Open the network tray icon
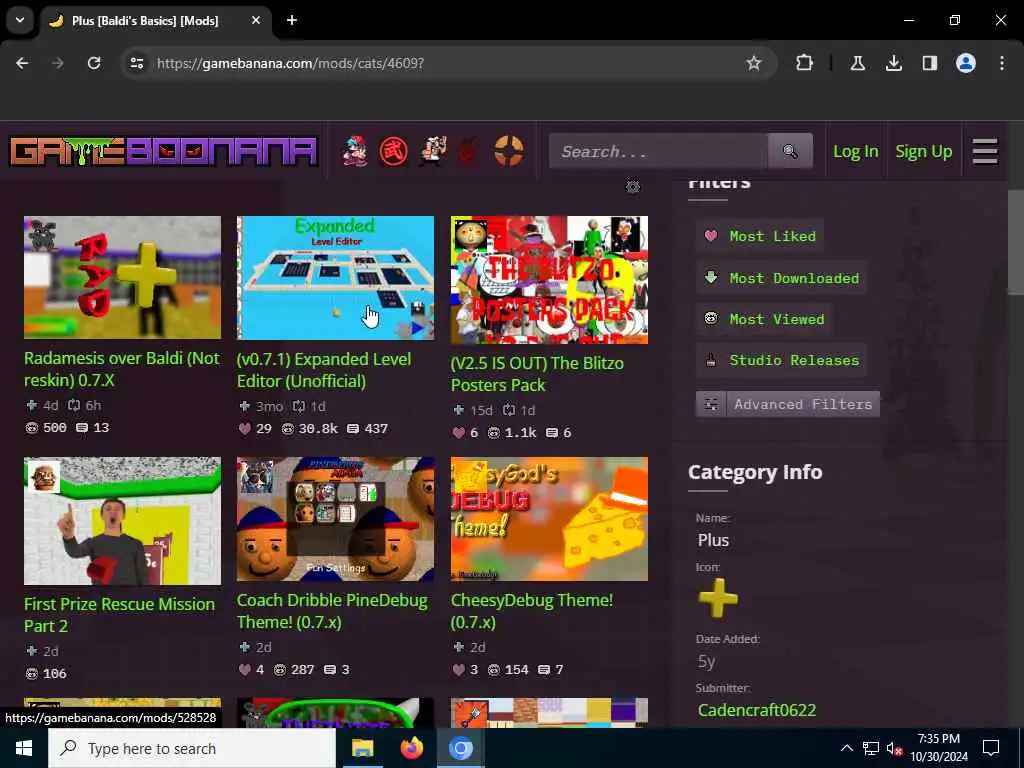Viewport: 1024px width, 768px height. tap(871, 748)
